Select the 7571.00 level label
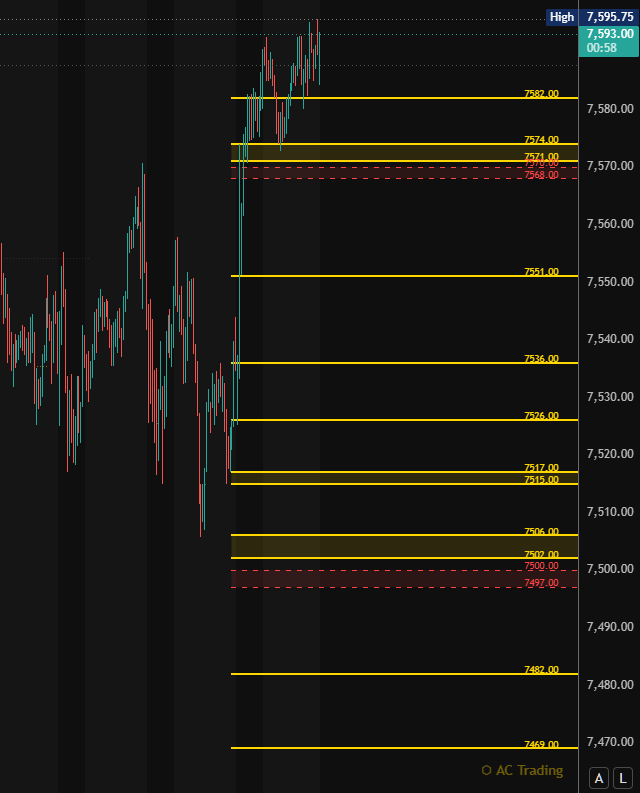This screenshot has width=640, height=793. click(x=541, y=156)
